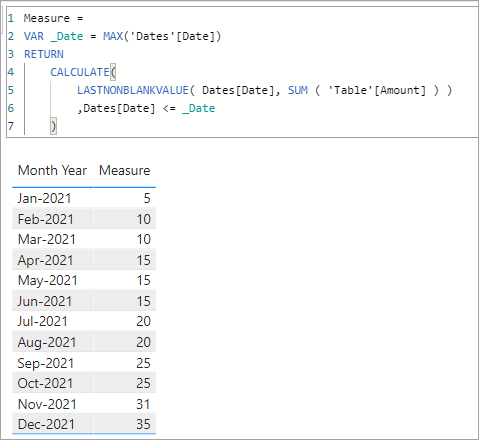Viewport: 479px width, 440px height.
Task: Select the Aug-2021 row label
Action: tap(47, 342)
